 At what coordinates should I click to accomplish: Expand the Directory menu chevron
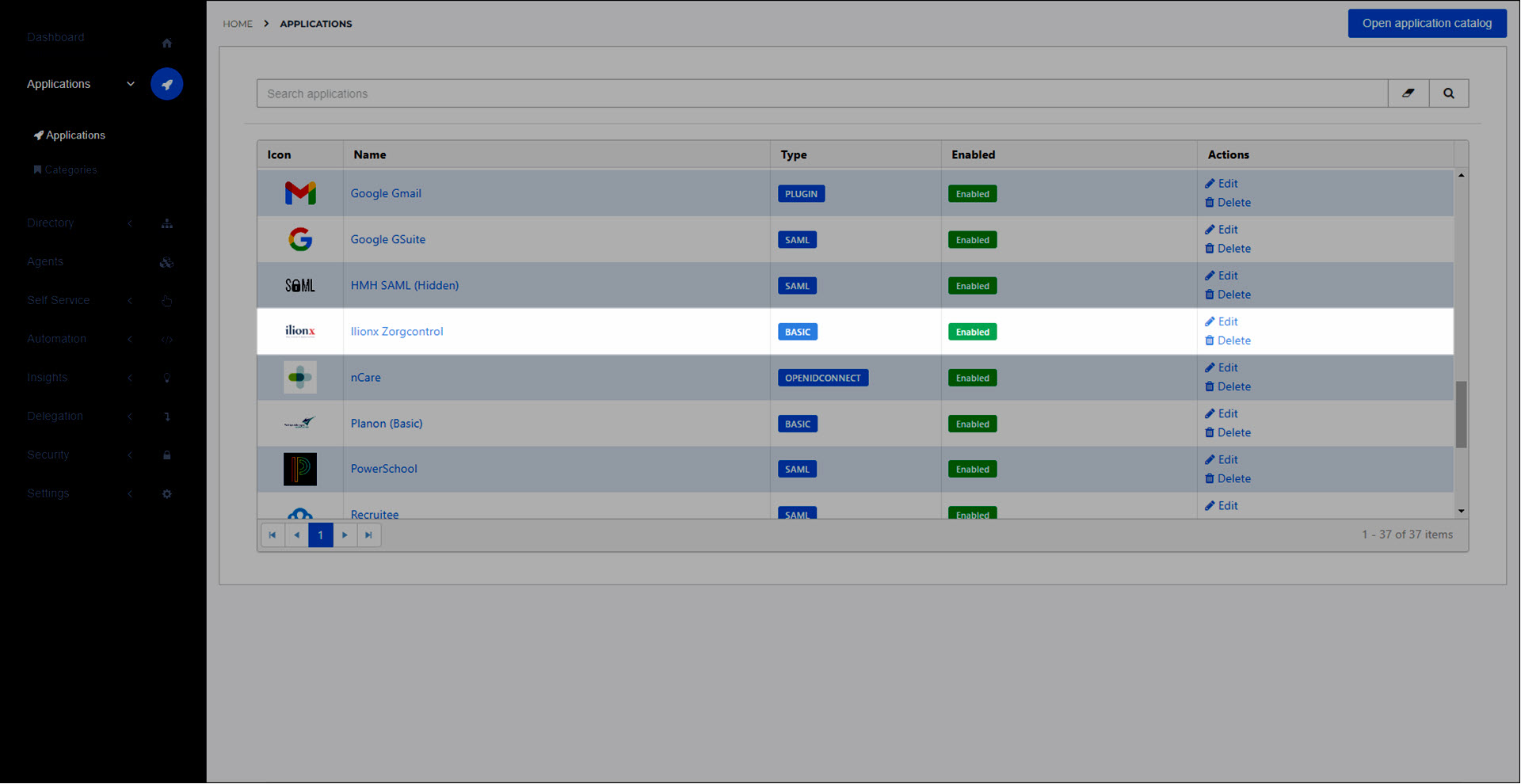point(131,223)
